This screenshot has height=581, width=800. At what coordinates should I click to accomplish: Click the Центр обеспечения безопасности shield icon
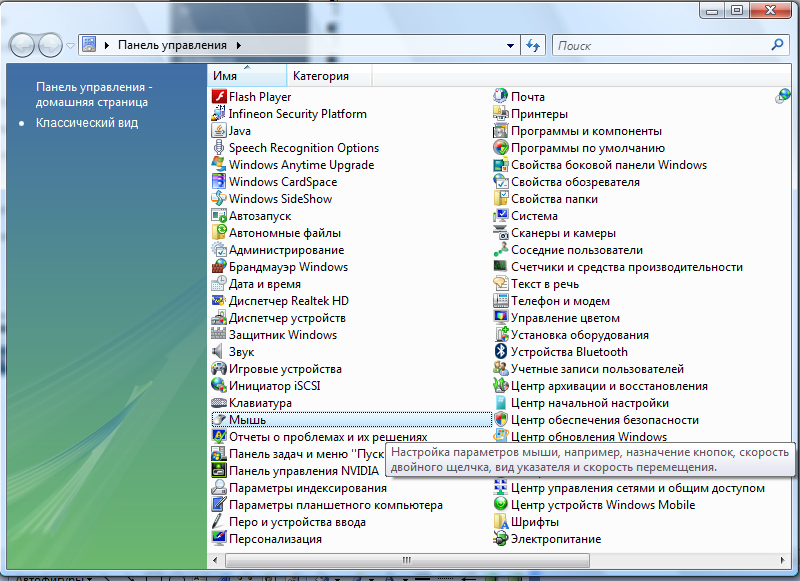point(501,420)
